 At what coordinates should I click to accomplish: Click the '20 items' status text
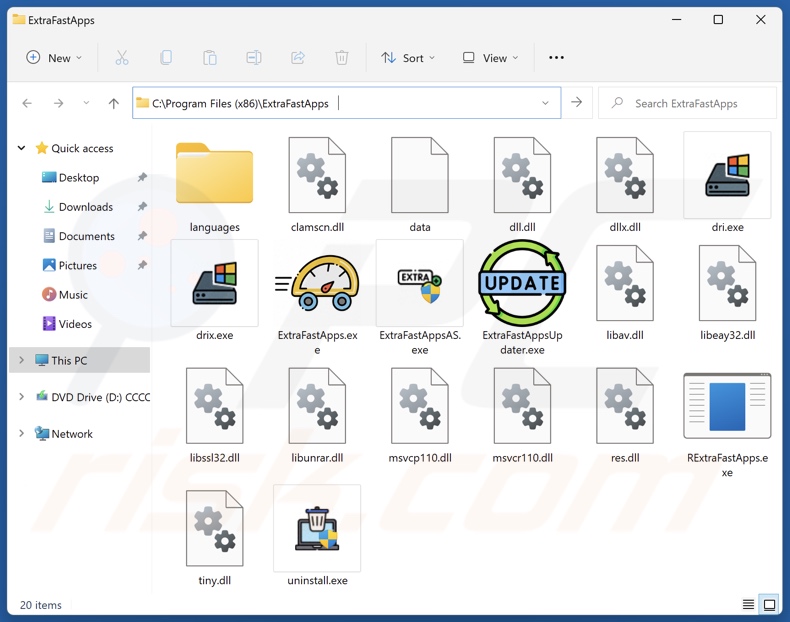(41, 605)
